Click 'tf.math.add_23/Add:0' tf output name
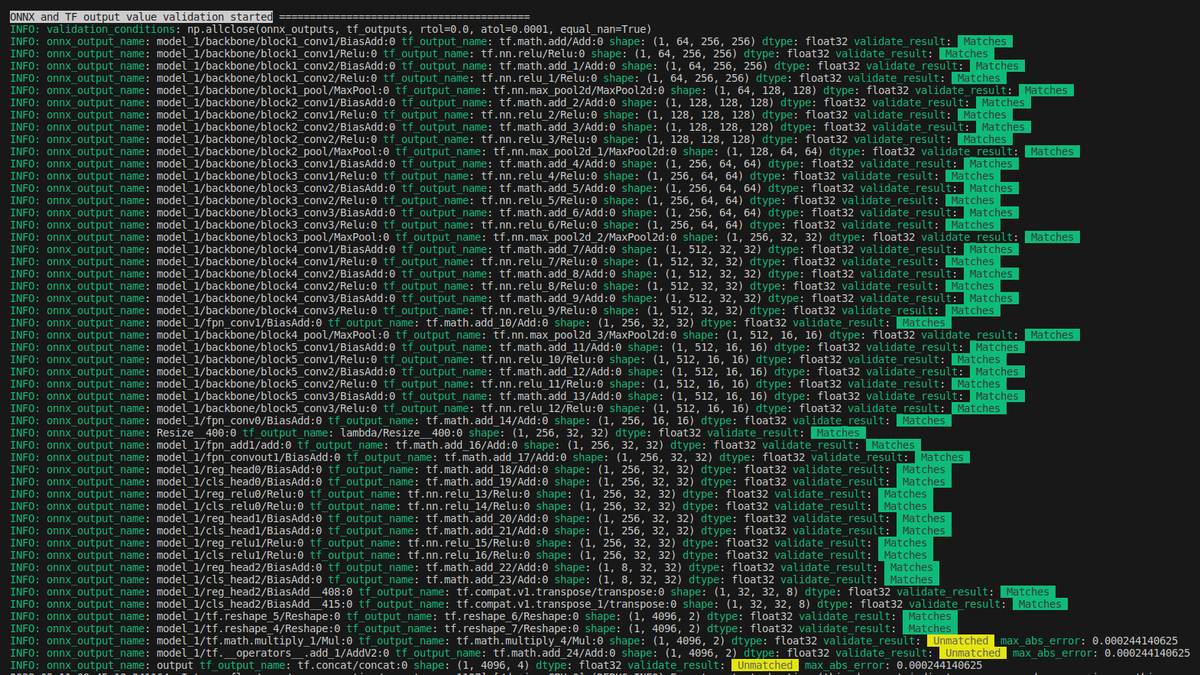1200x675 pixels. pos(487,579)
